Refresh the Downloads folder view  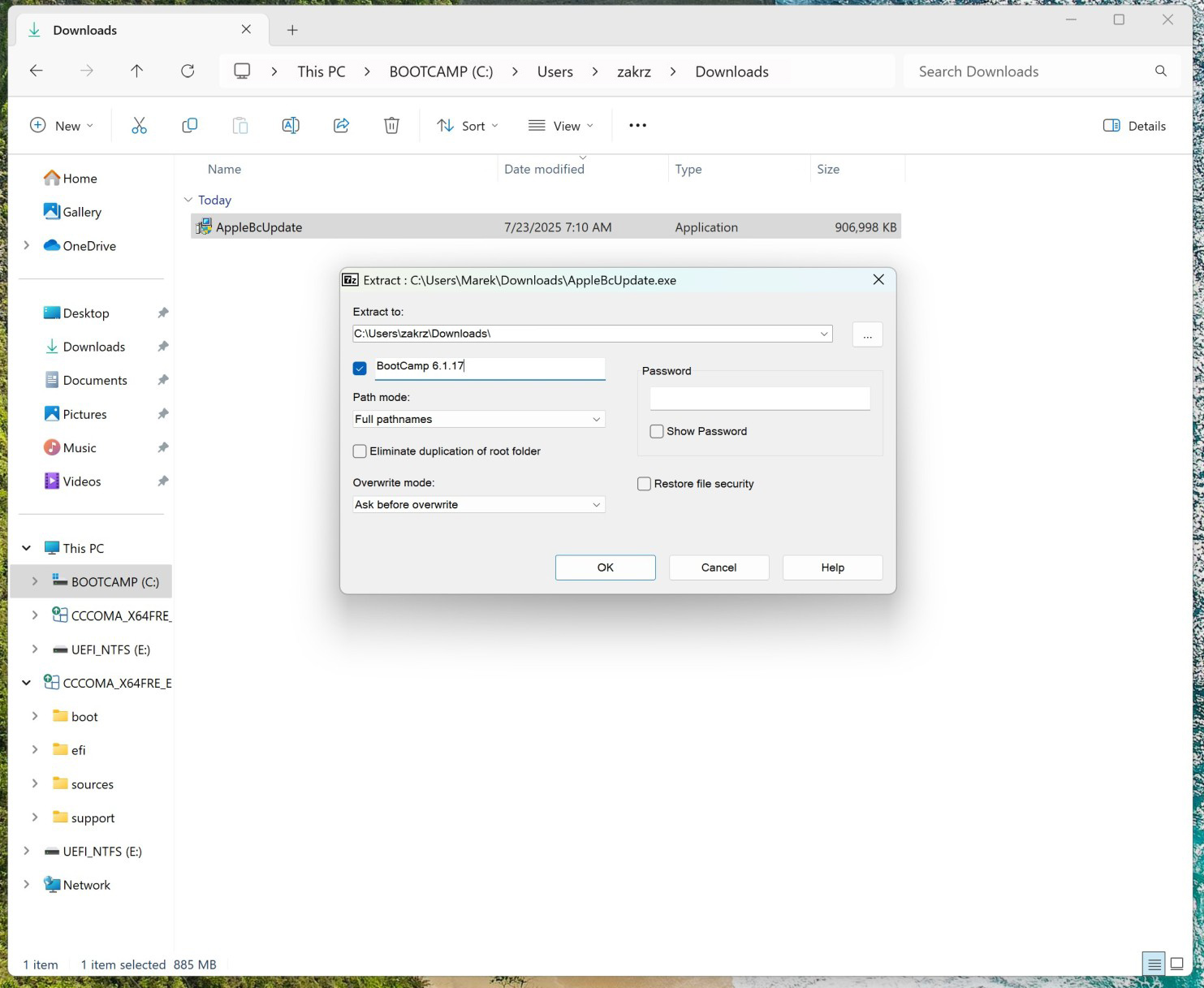pos(188,71)
